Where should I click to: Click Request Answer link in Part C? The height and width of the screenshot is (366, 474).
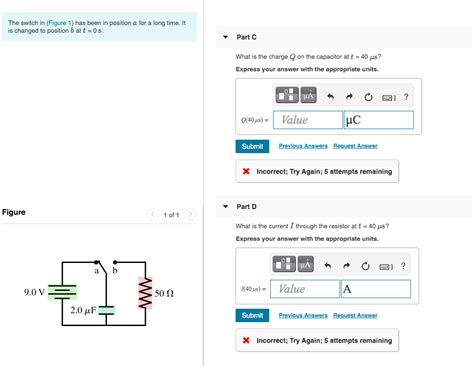click(x=355, y=146)
